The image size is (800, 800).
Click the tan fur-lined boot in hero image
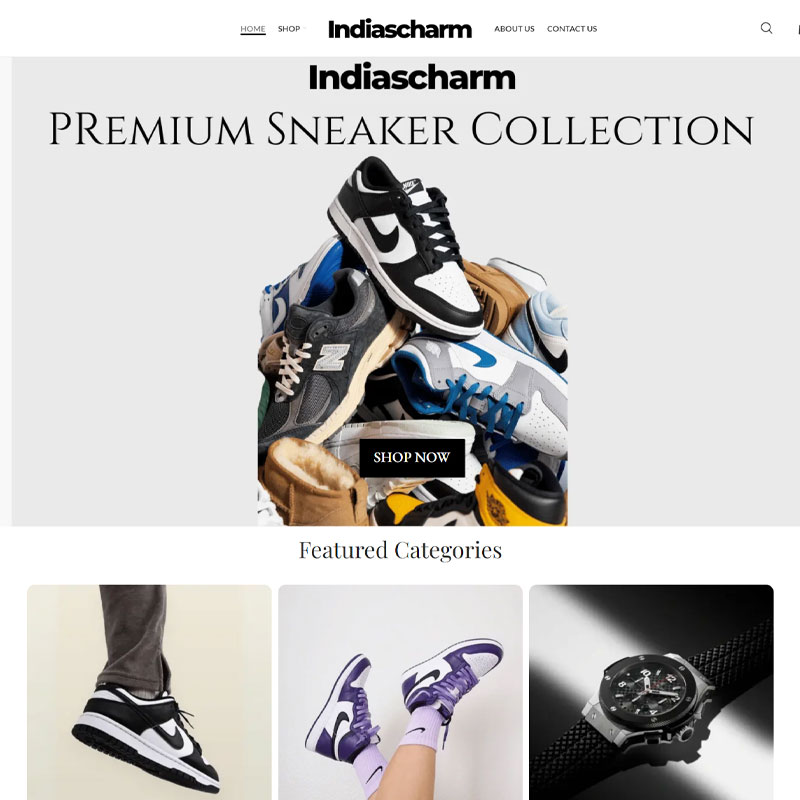coord(312,482)
